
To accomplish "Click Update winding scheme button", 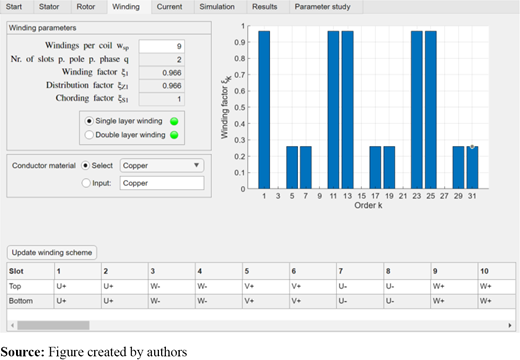I will point(52,252).
